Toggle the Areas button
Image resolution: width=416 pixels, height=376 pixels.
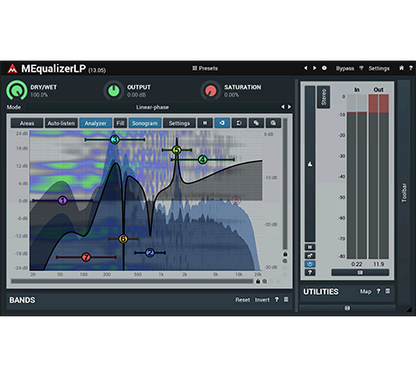(x=27, y=123)
